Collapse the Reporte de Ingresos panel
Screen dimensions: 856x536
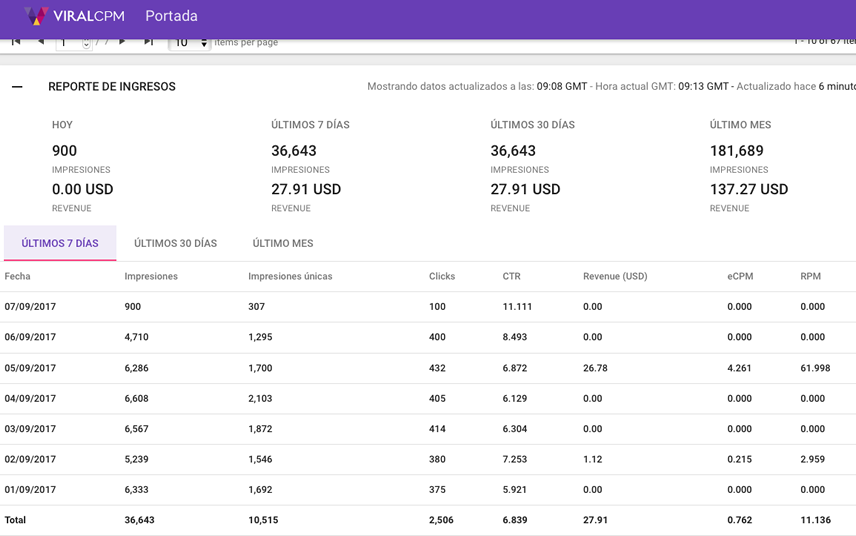click(x=17, y=87)
